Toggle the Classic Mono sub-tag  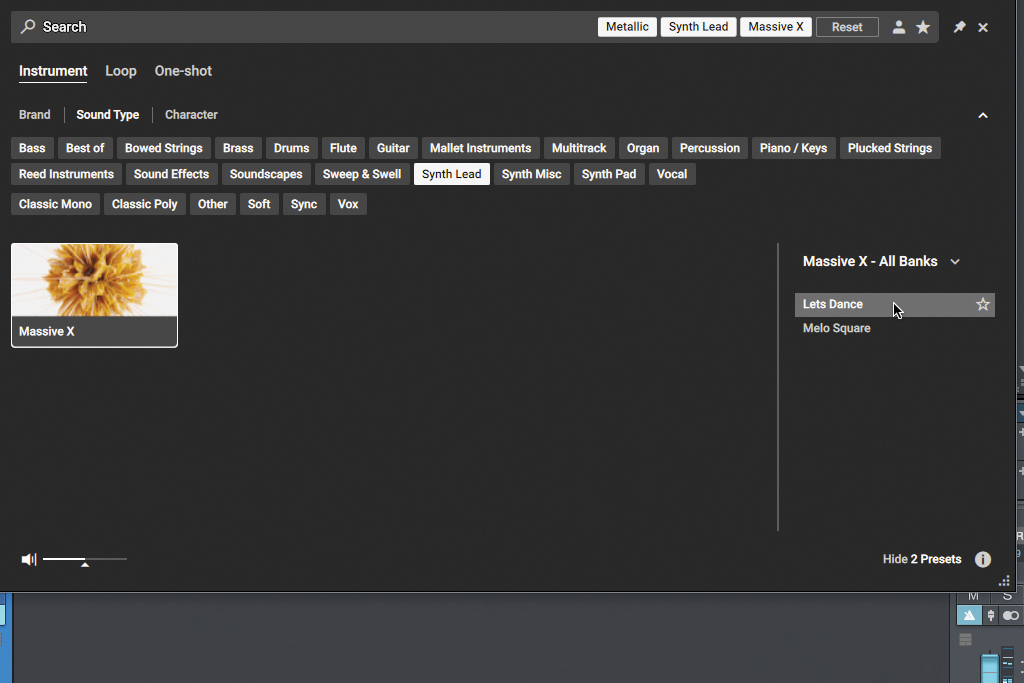coord(56,204)
